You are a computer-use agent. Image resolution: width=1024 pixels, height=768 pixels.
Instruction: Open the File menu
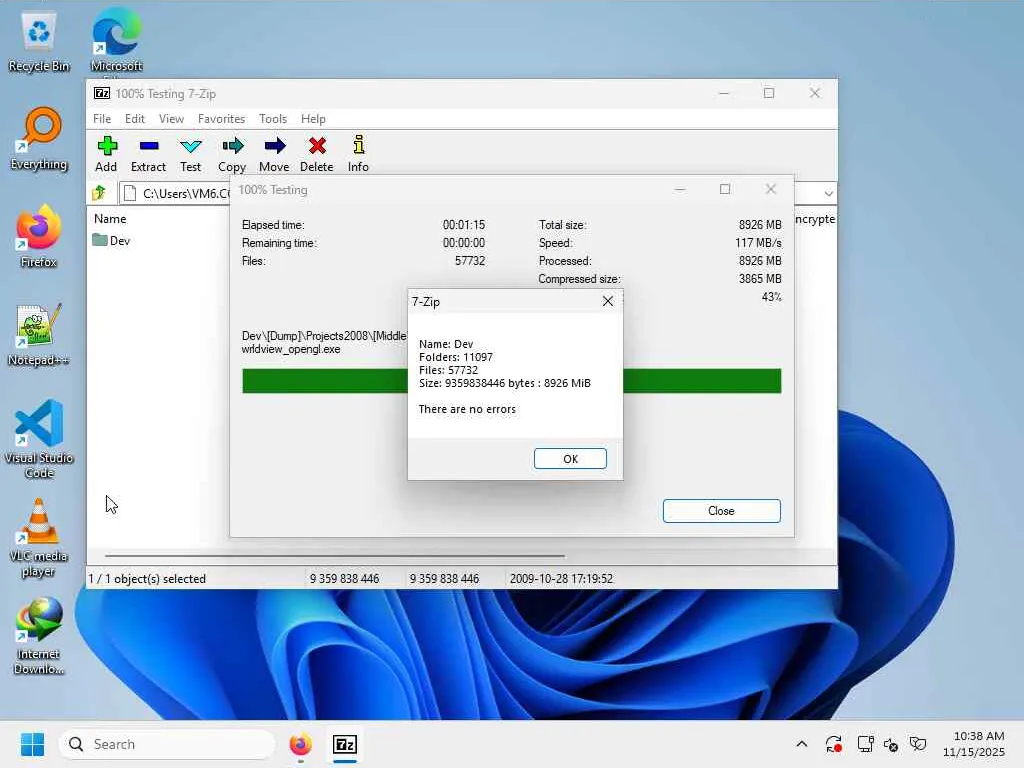102,119
